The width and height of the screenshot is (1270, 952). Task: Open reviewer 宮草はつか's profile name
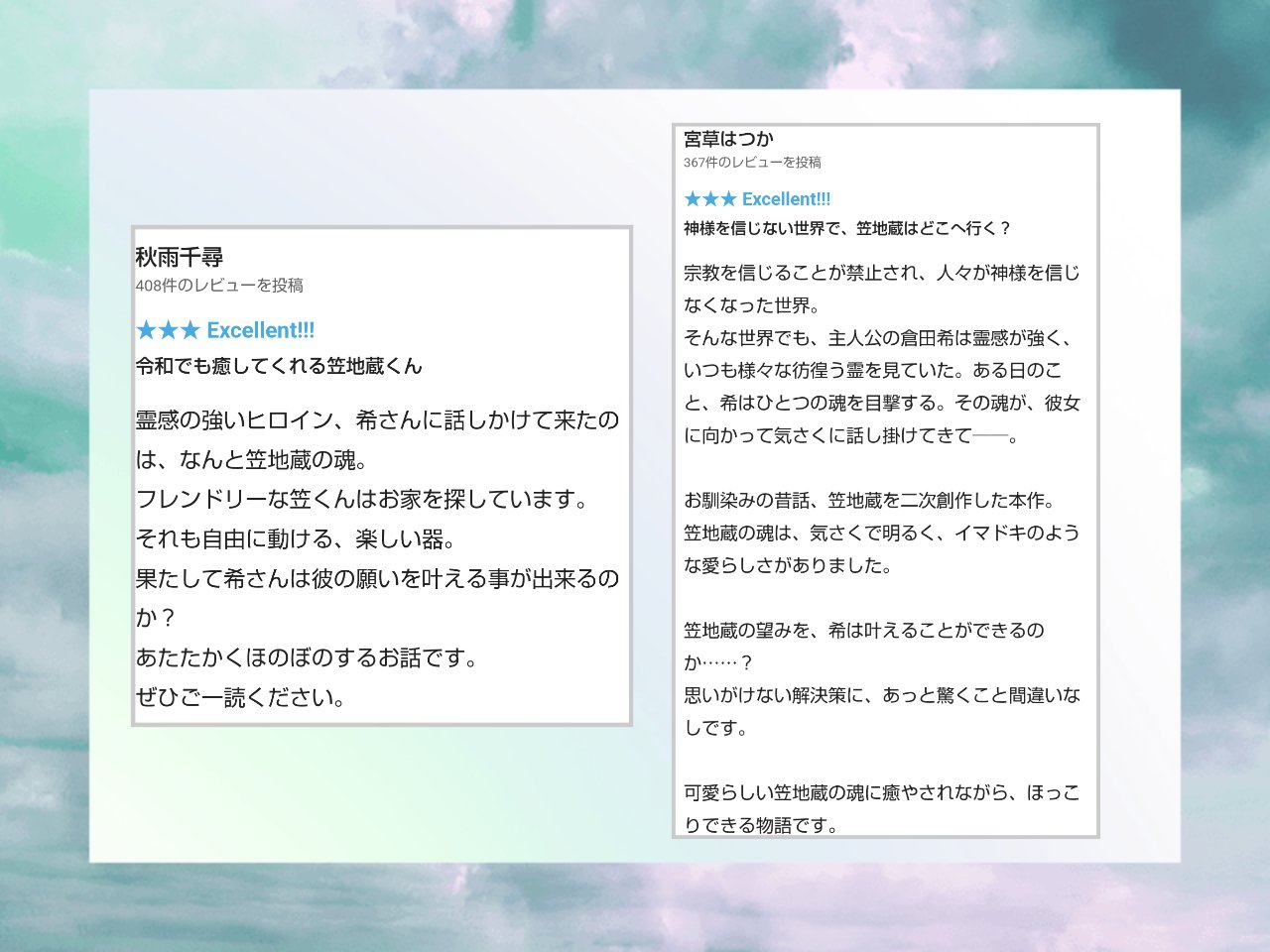[x=728, y=140]
